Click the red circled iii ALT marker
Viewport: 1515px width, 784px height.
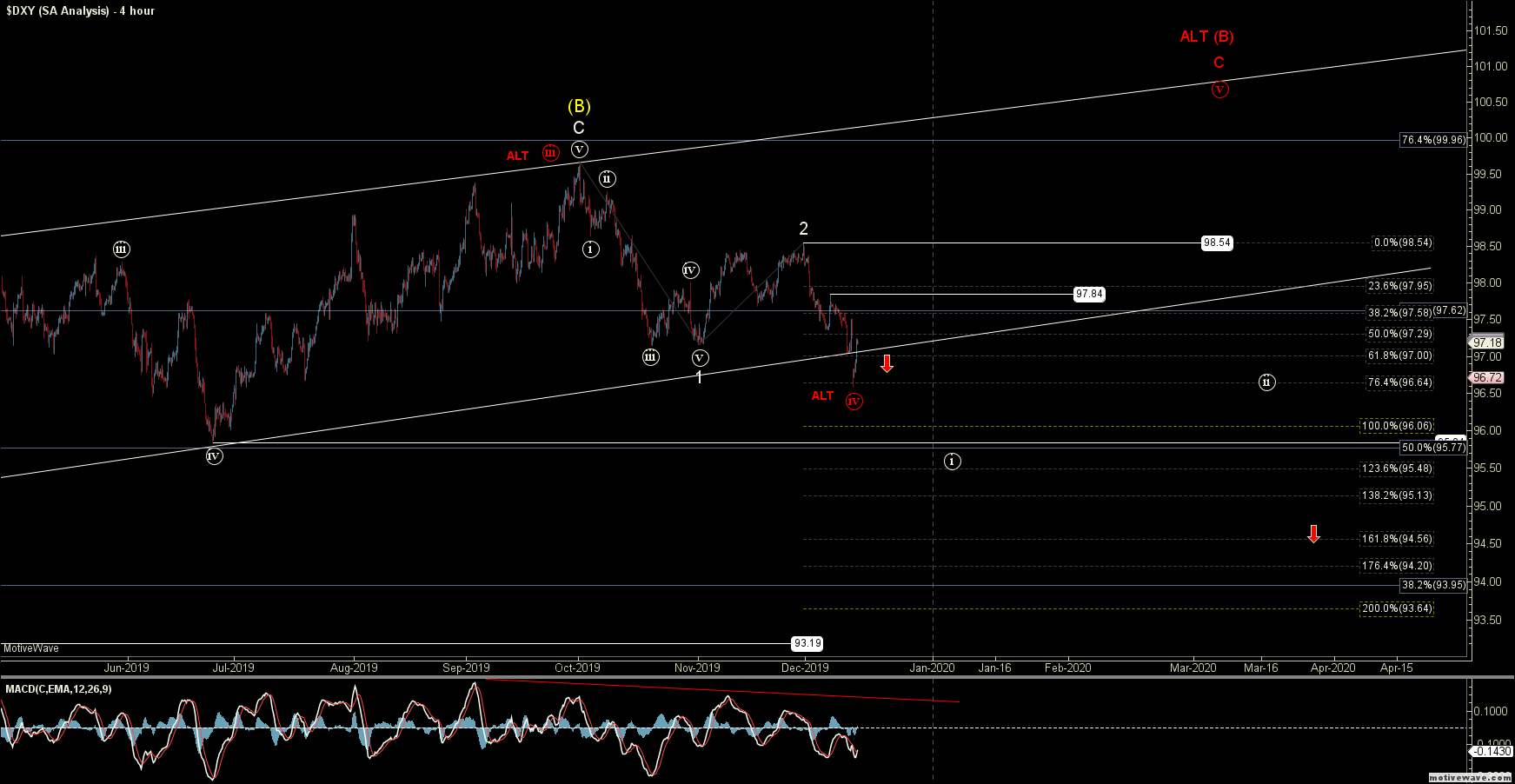pyautogui.click(x=550, y=153)
